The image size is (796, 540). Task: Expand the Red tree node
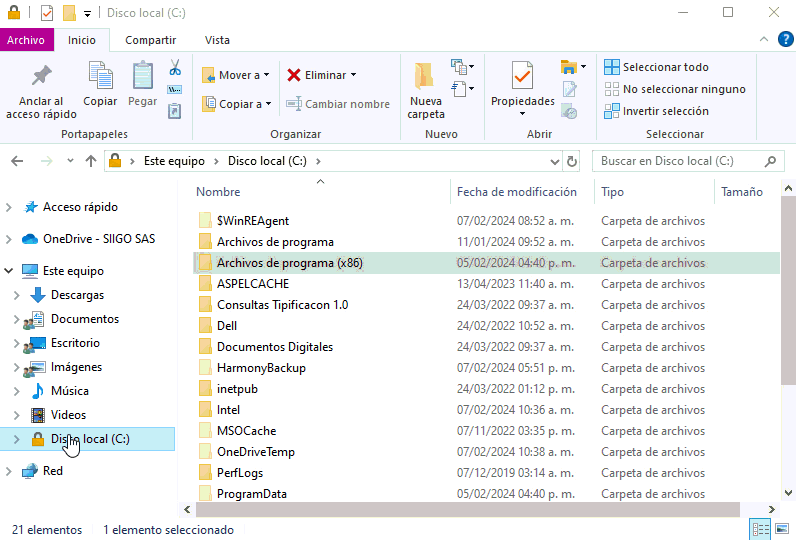click(x=9, y=471)
